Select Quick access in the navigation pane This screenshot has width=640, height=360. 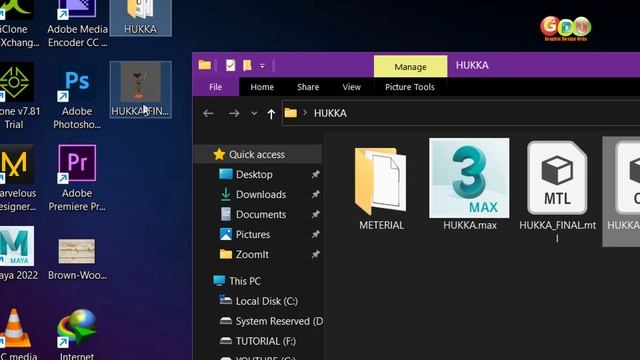[x=258, y=154]
